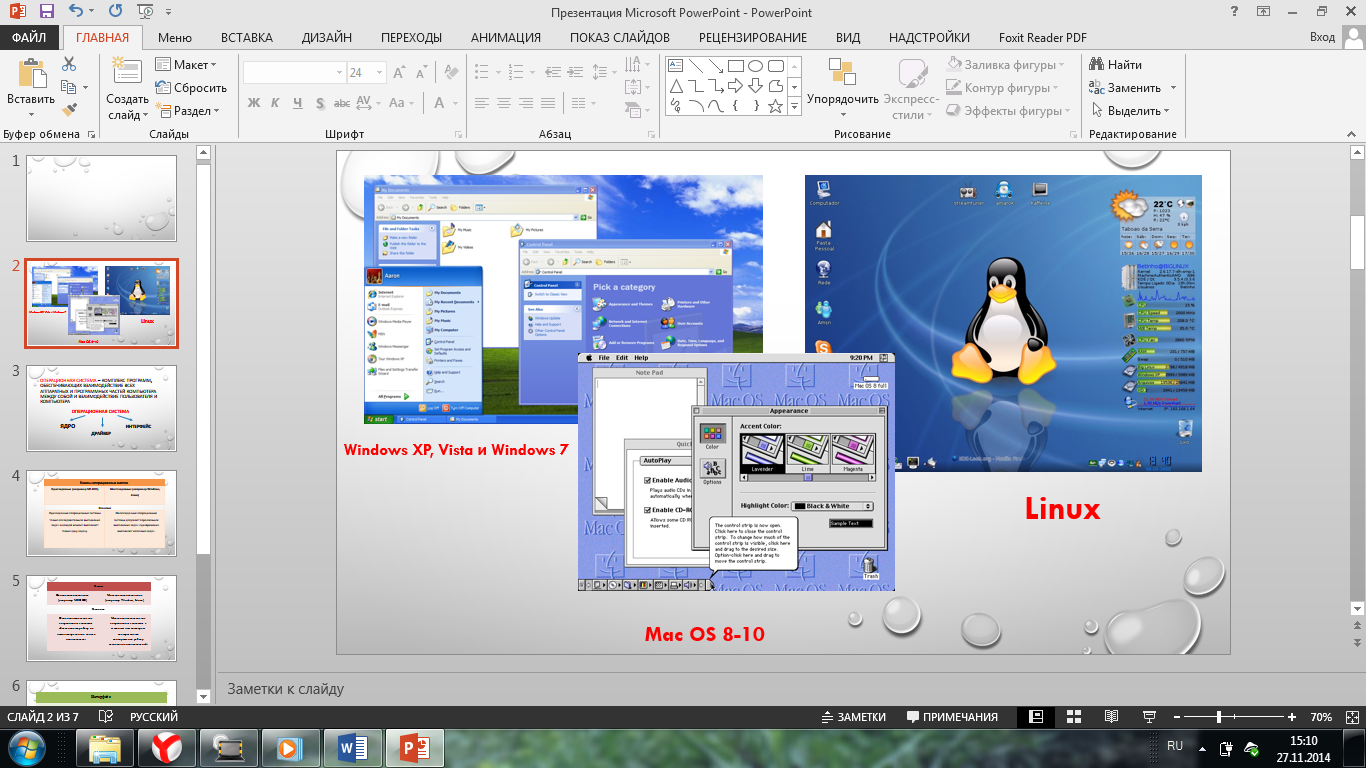
Task: Collapse the ribbon chevron
Action: (x=1351, y=134)
